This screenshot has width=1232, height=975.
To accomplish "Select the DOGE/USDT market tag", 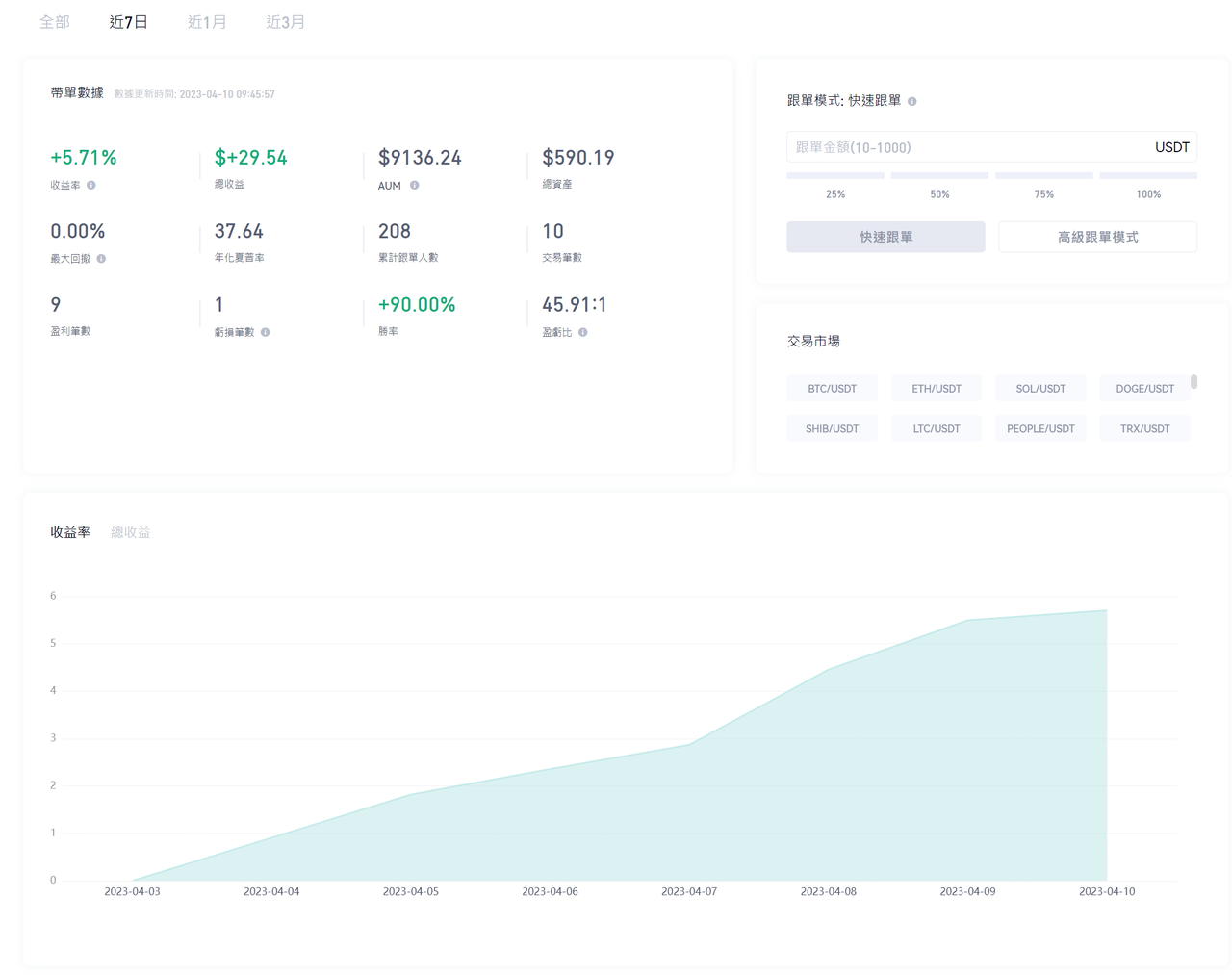I will pos(1144,389).
